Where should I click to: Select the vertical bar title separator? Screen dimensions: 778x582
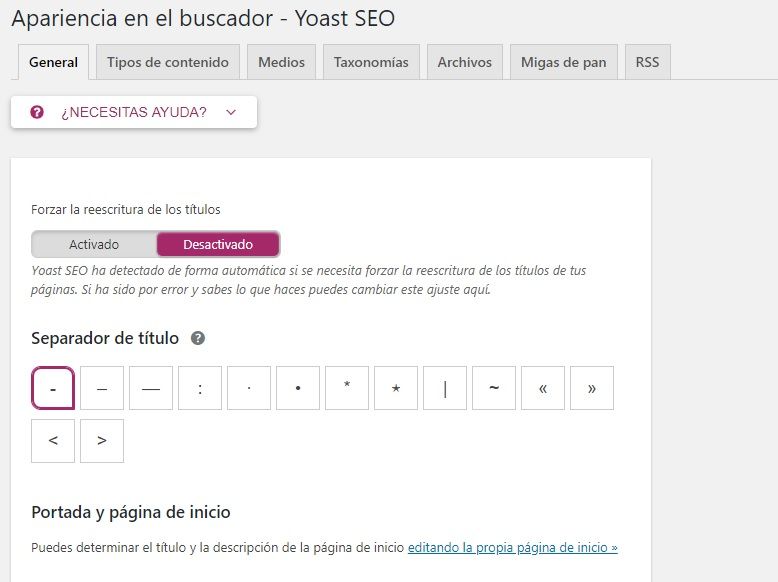[445, 388]
